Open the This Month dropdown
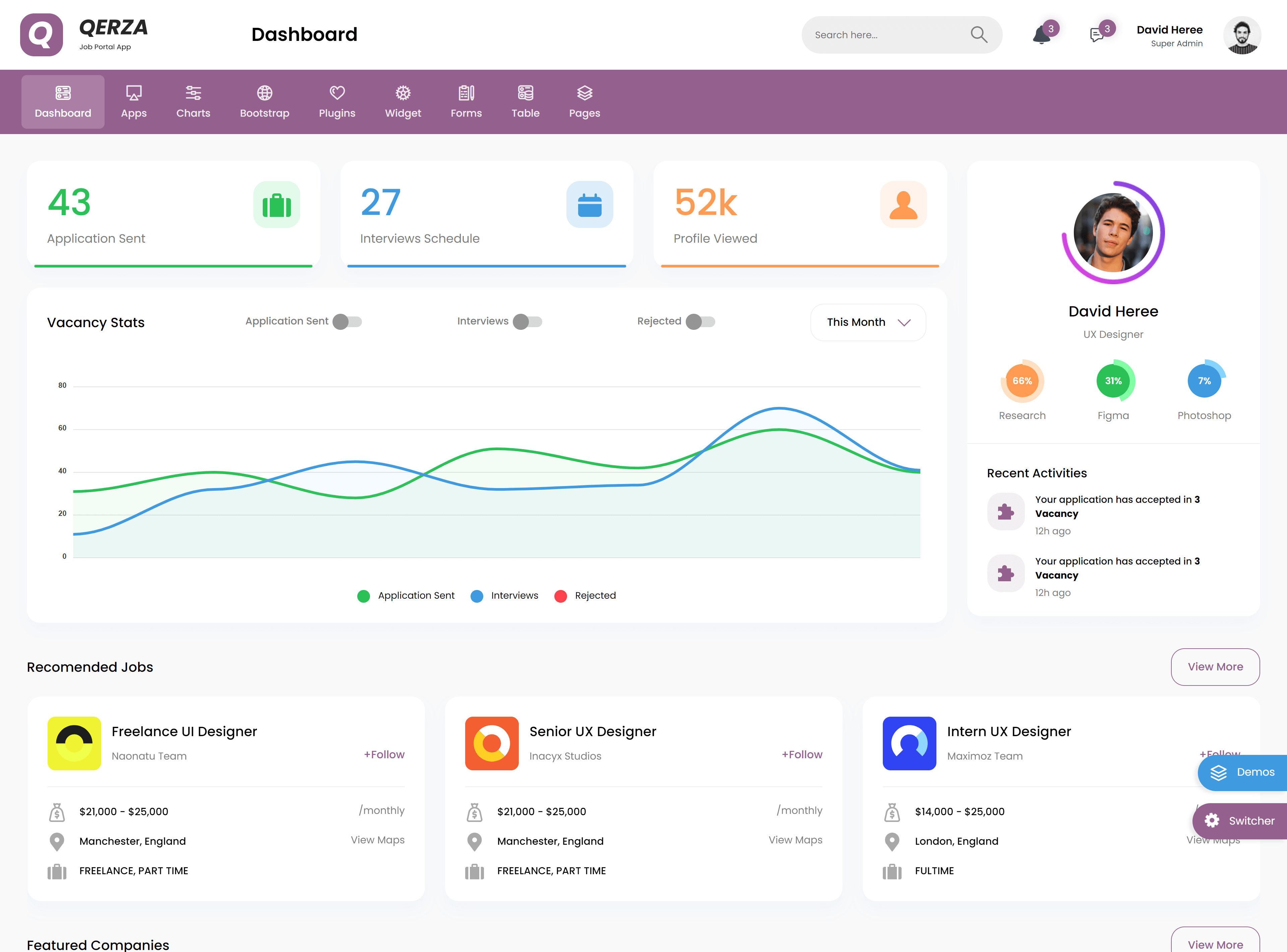This screenshot has height=952, width=1287. click(868, 322)
